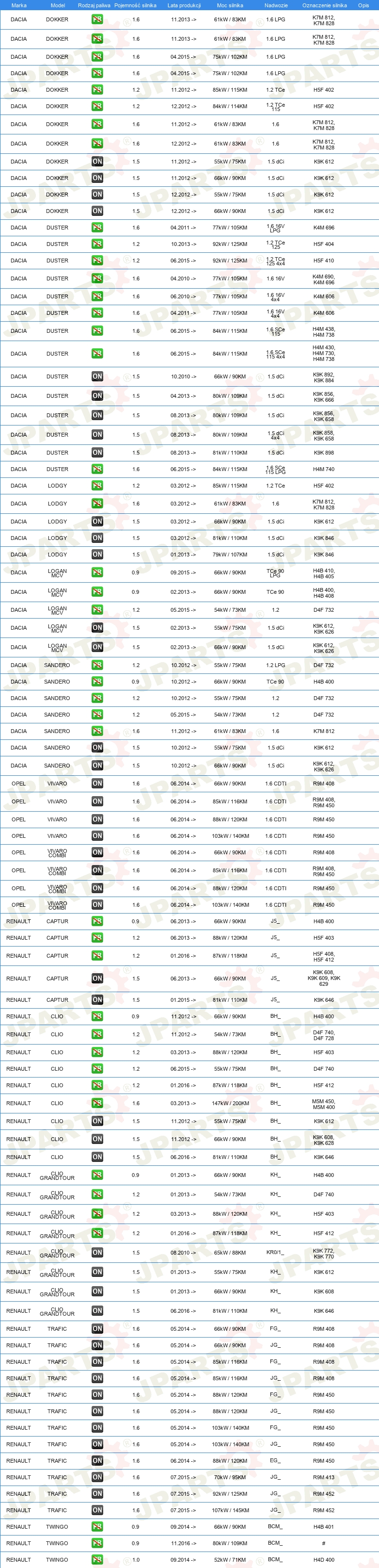
Task: Click the '107kW / 145KM' power cell
Action: pyautogui.click(x=230, y=1510)
